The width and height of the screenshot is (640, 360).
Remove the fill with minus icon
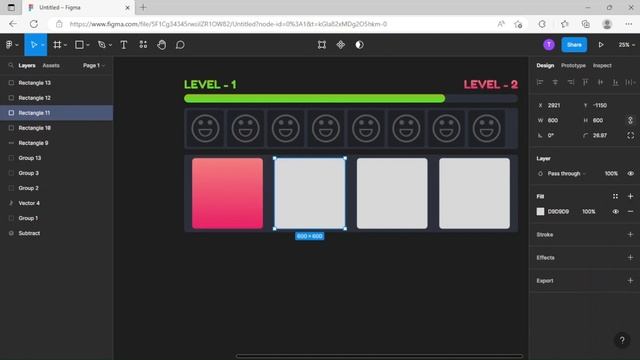(x=631, y=211)
